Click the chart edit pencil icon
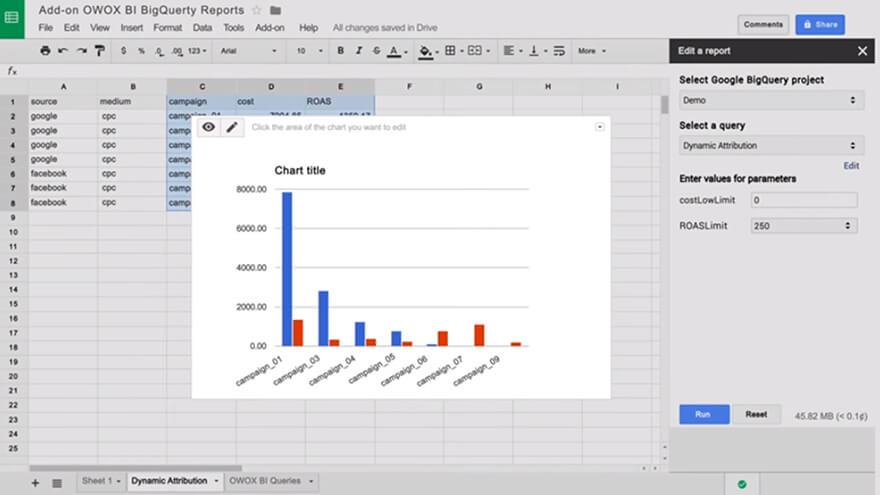This screenshot has height=495, width=880. (231, 127)
